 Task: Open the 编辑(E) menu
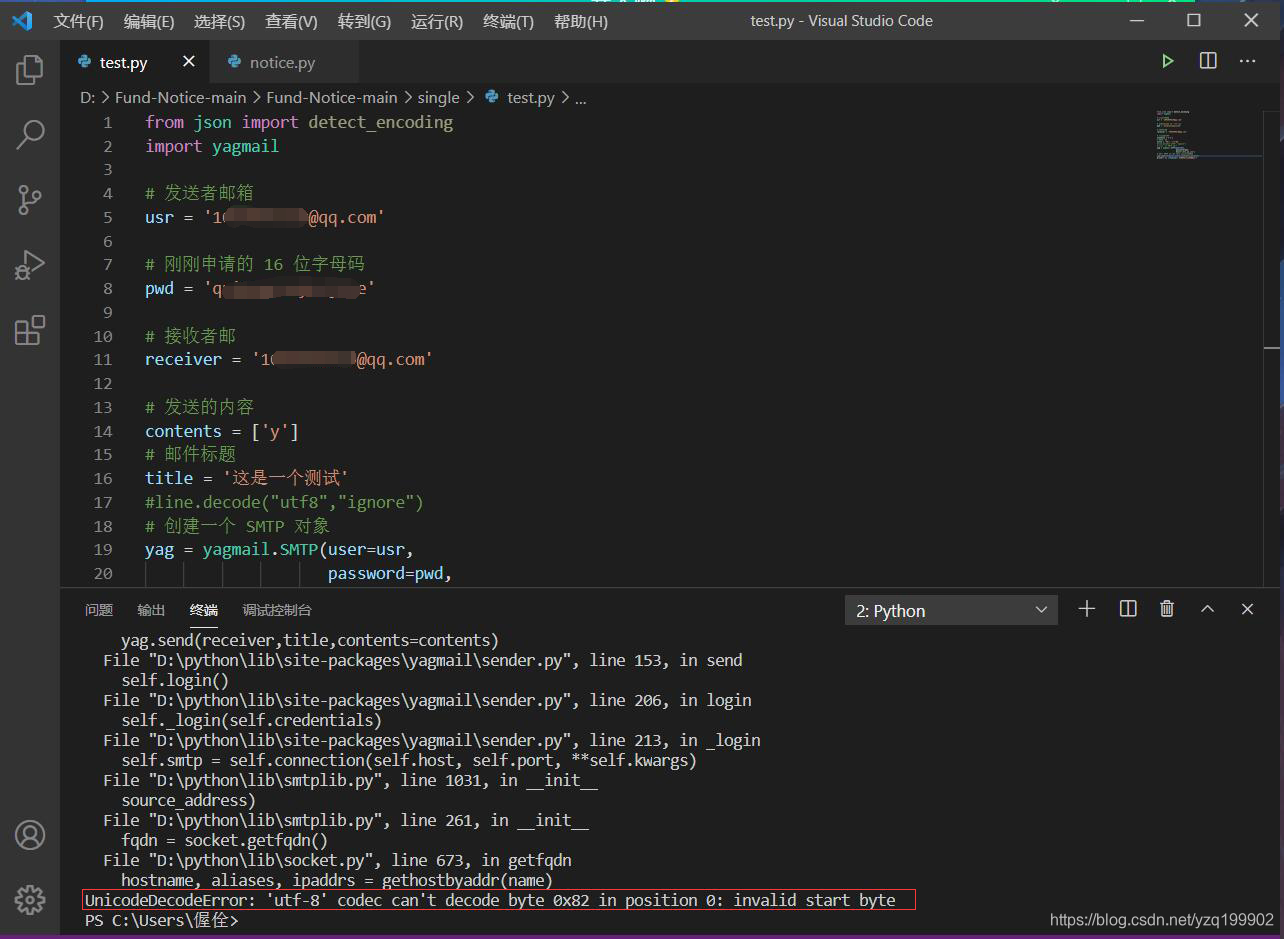[149, 21]
